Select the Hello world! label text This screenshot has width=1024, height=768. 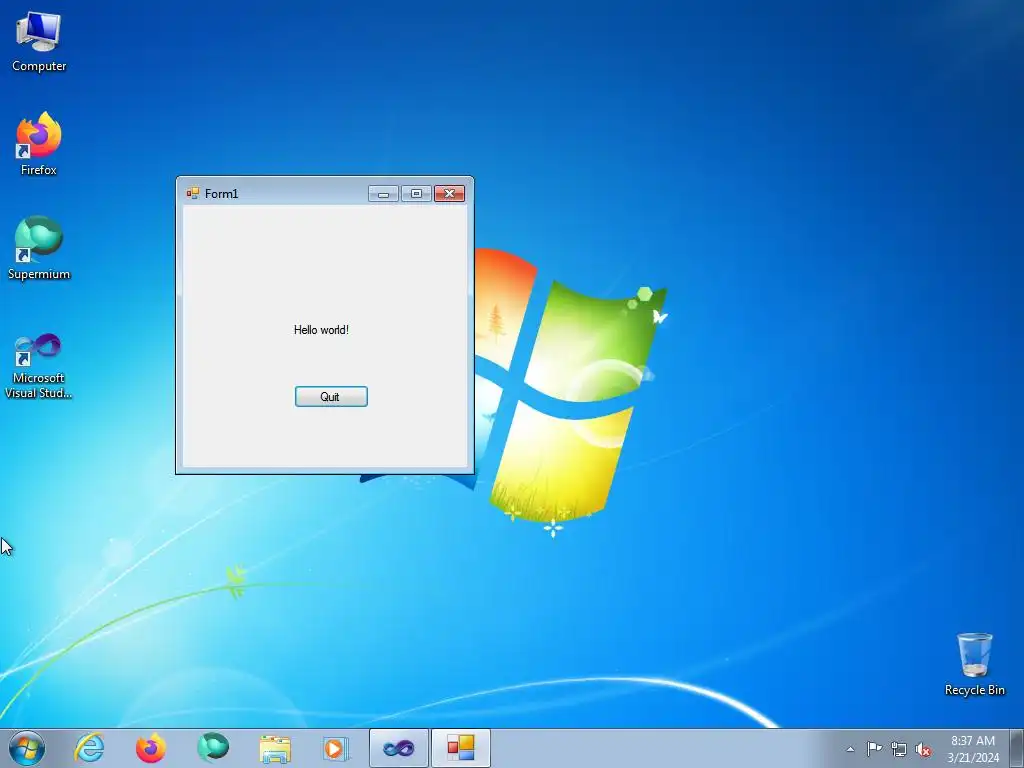point(321,330)
